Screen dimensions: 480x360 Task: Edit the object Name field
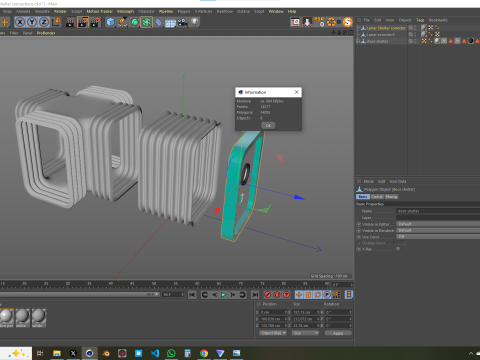[x=438, y=211]
